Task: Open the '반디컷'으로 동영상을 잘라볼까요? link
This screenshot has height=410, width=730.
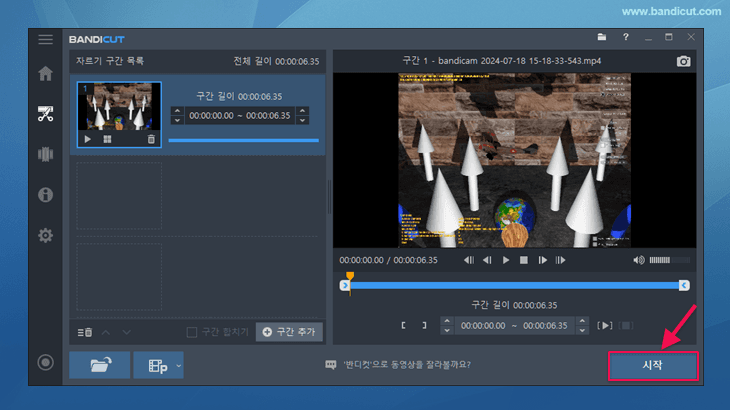Action: click(407, 364)
